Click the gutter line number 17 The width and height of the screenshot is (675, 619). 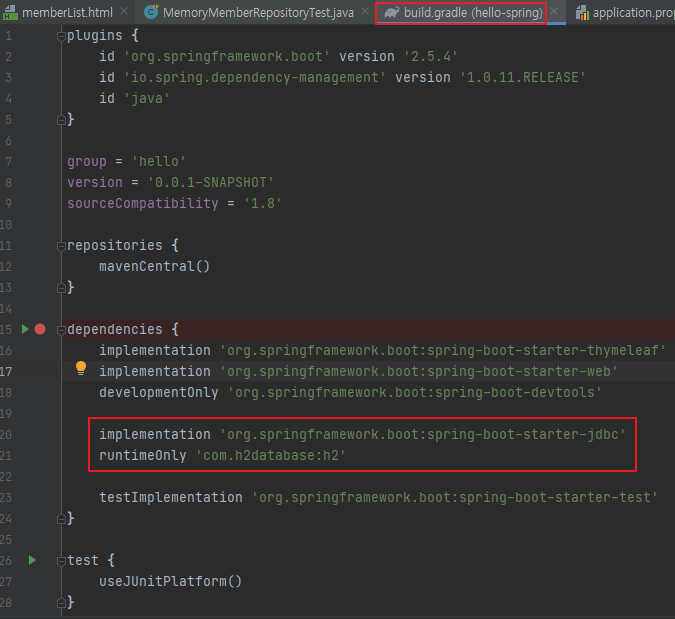tap(6, 371)
